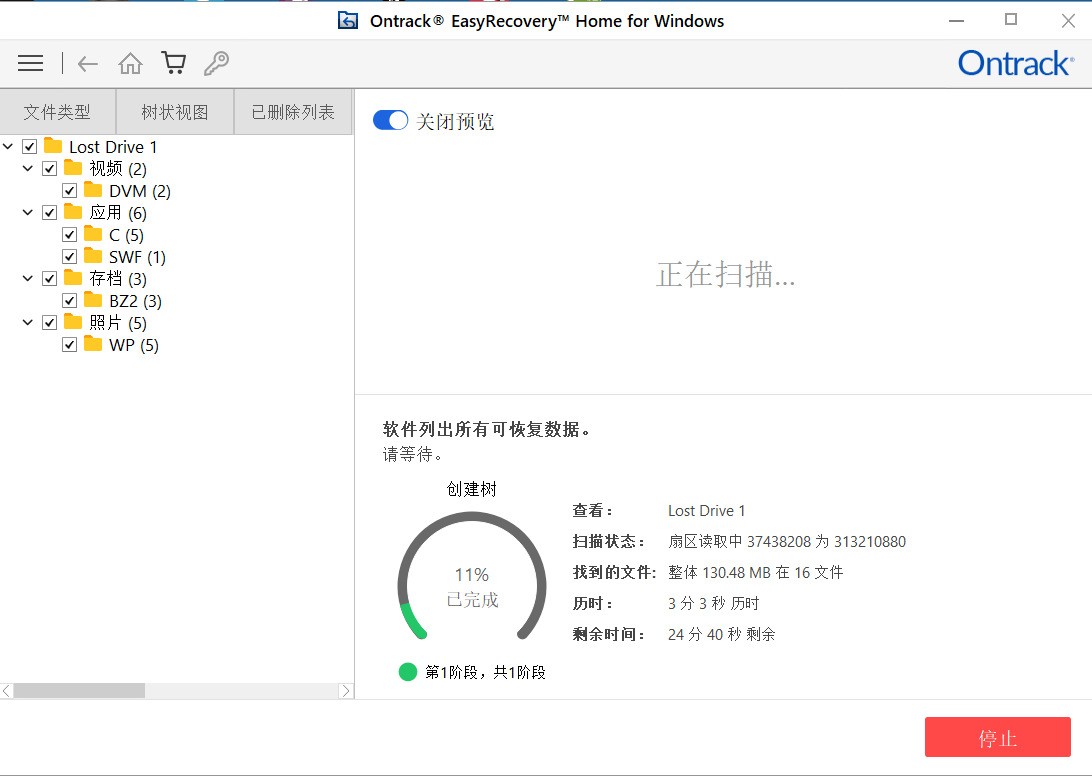Open the hamburger menu
The image size is (1092, 776).
click(30, 62)
